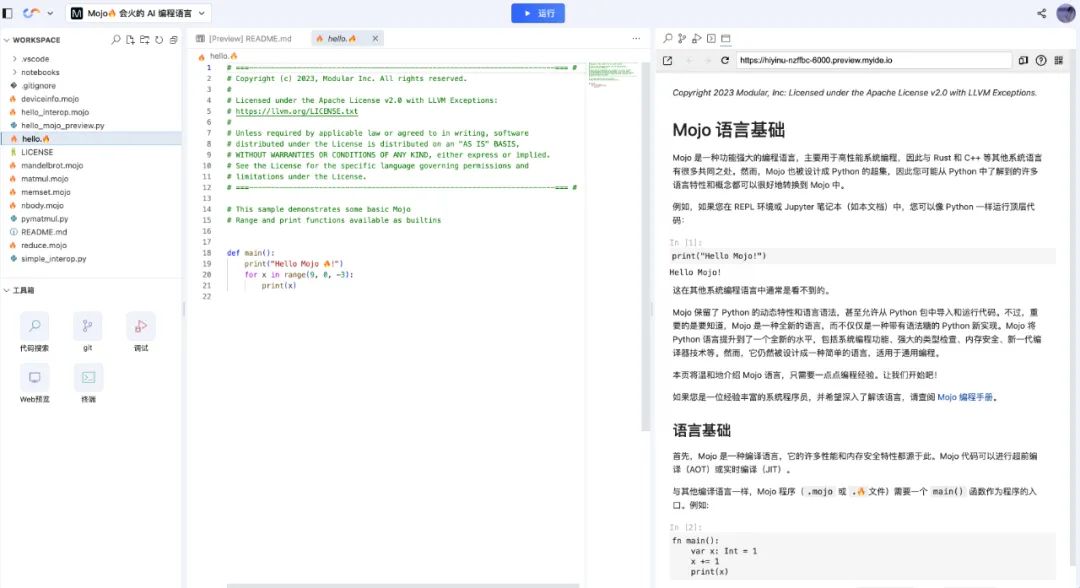The width and height of the screenshot is (1080, 588).
Task: Create a new file in workspace
Action: coord(130,40)
